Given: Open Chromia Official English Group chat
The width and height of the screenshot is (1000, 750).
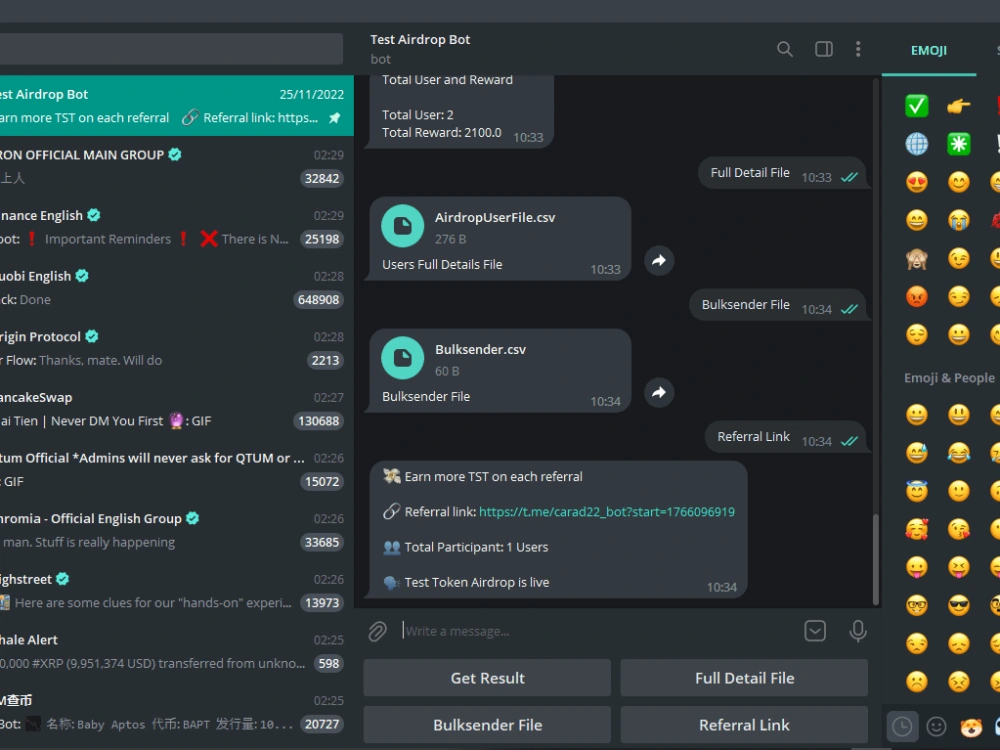Looking at the screenshot, I should (177, 529).
